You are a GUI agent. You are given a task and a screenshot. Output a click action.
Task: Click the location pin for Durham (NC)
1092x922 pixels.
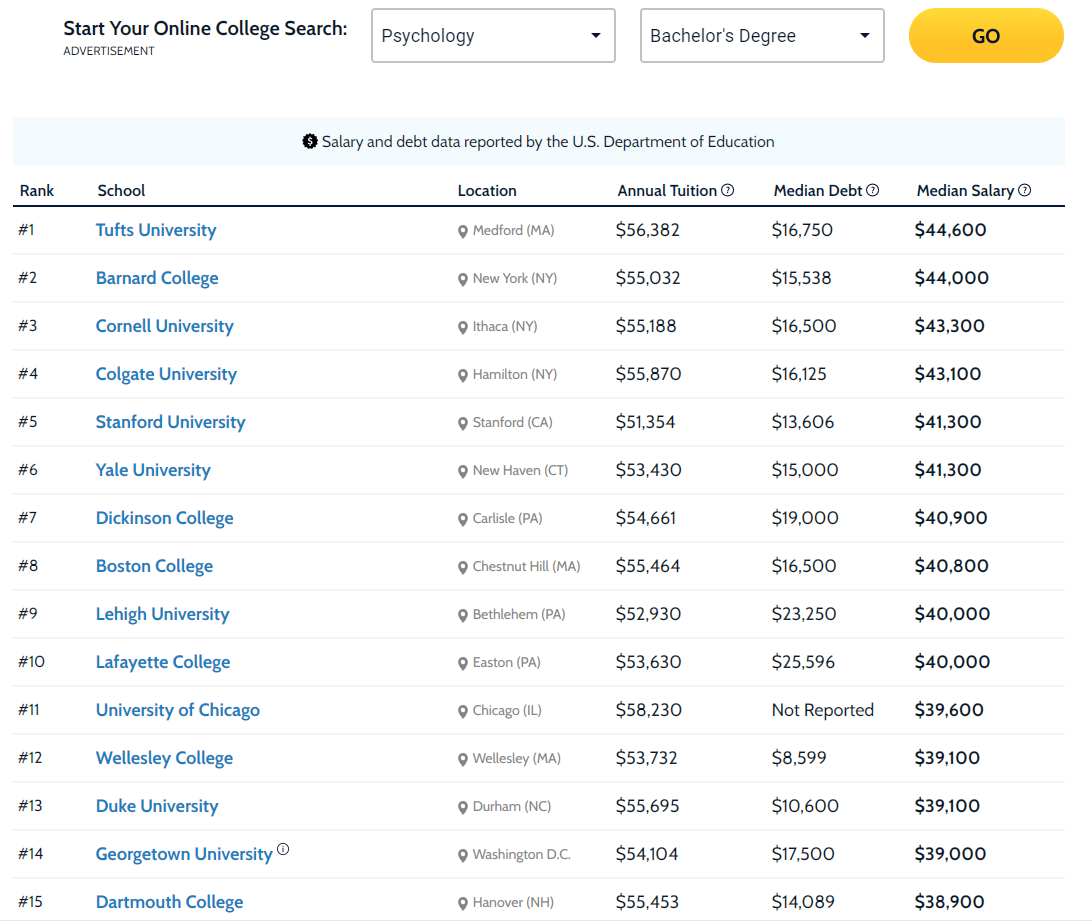click(x=462, y=808)
